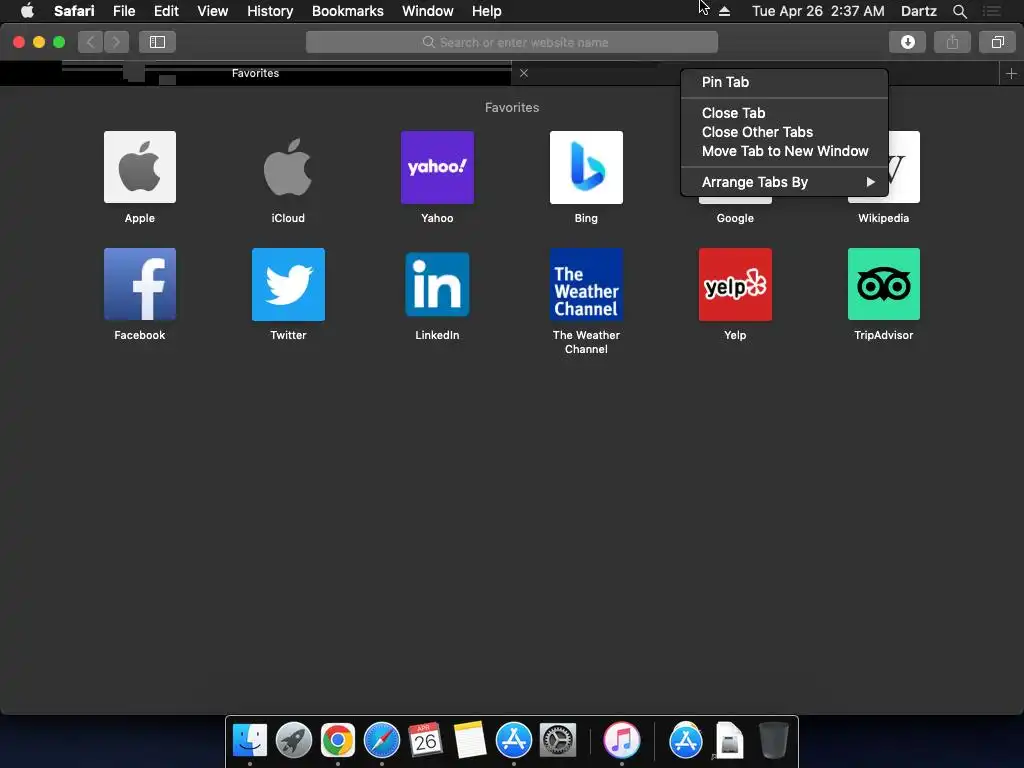Open the Safari menu
The image size is (1024, 768).
pos(74,11)
